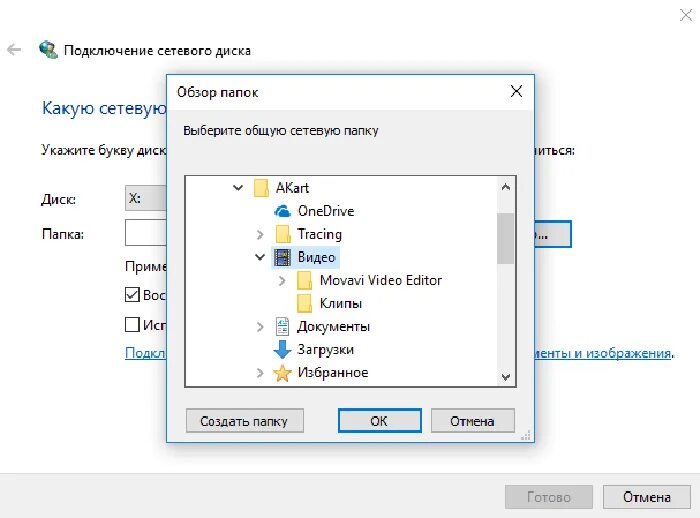The width and height of the screenshot is (700, 518).
Task: Expand the Избранное tree node
Action: (260, 373)
